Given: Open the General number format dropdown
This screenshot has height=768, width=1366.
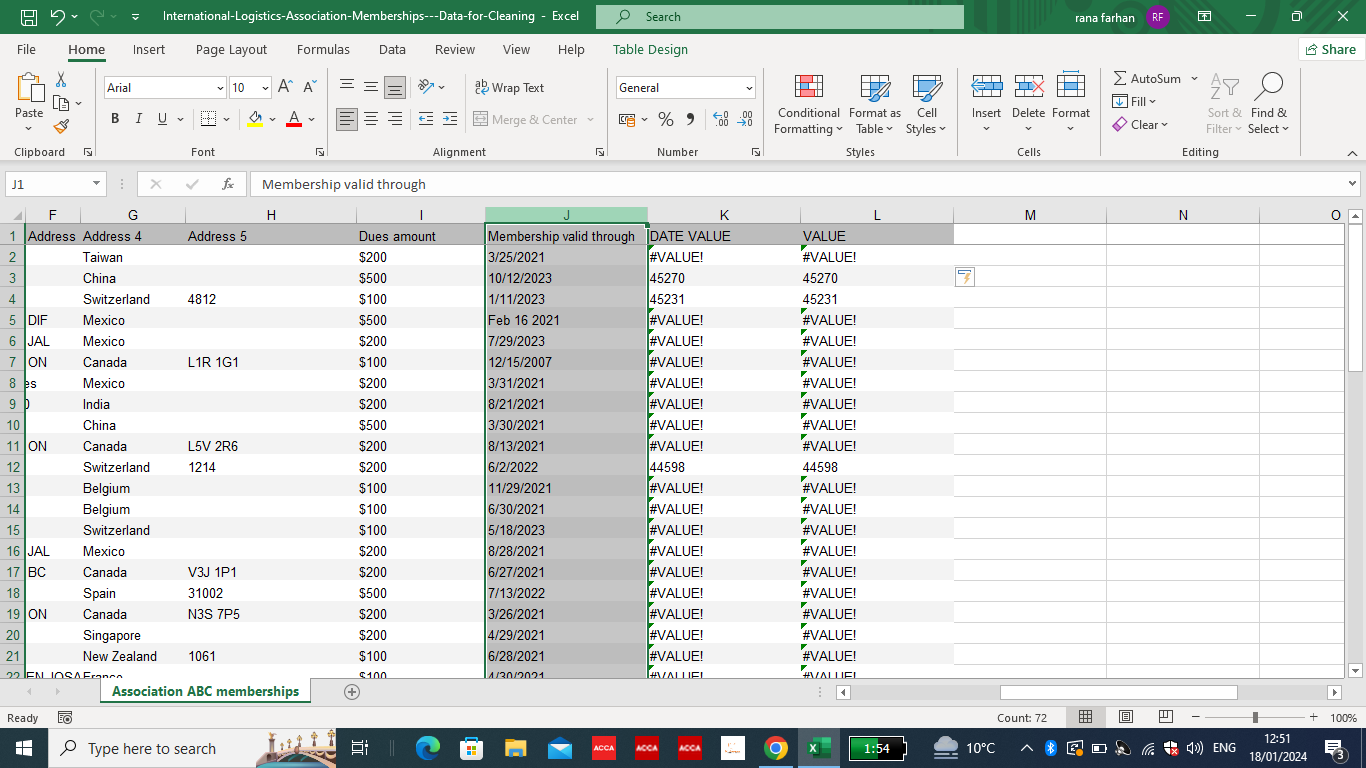Looking at the screenshot, I should [x=749, y=88].
